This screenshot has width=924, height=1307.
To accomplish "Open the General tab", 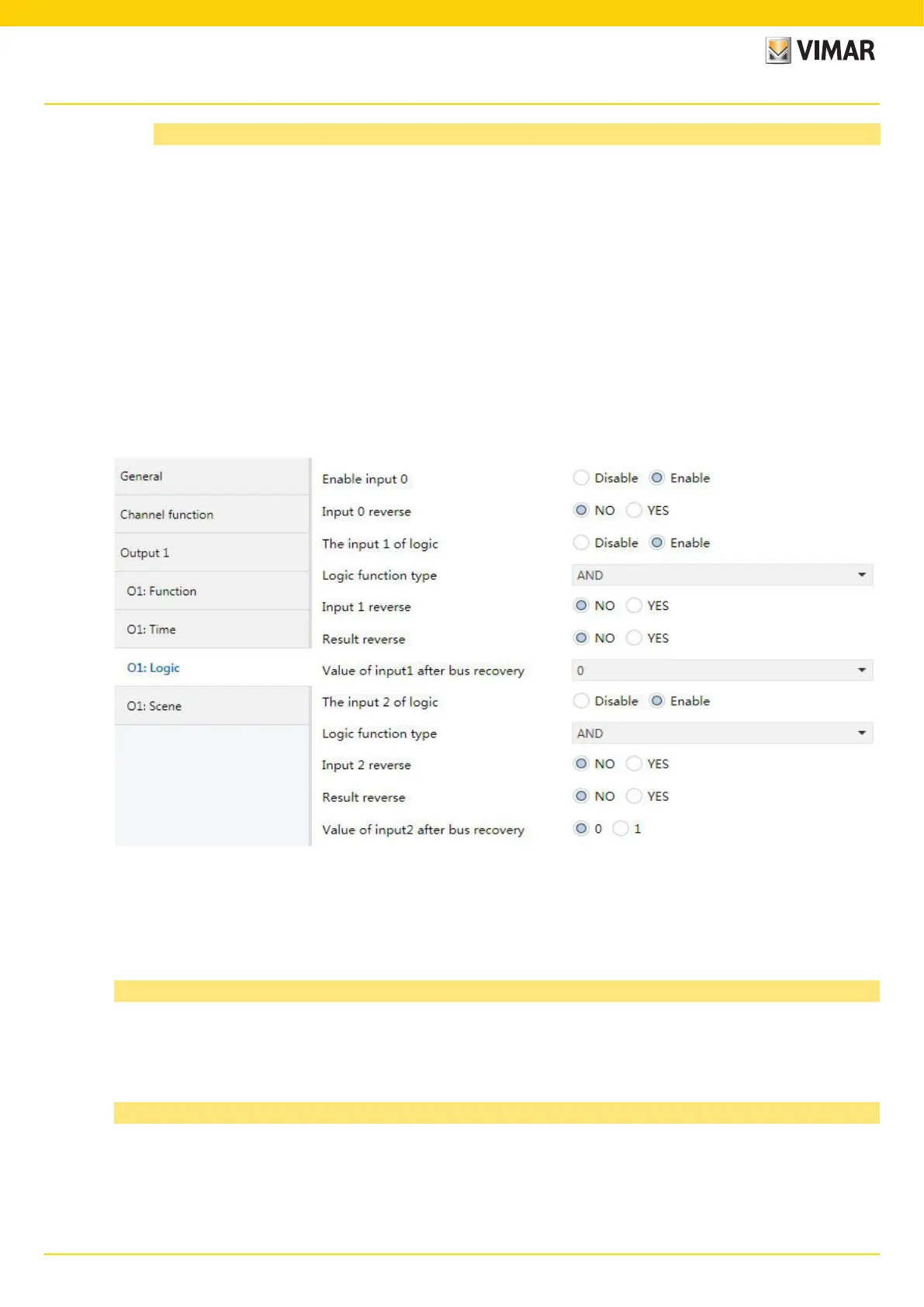I will click(x=212, y=477).
